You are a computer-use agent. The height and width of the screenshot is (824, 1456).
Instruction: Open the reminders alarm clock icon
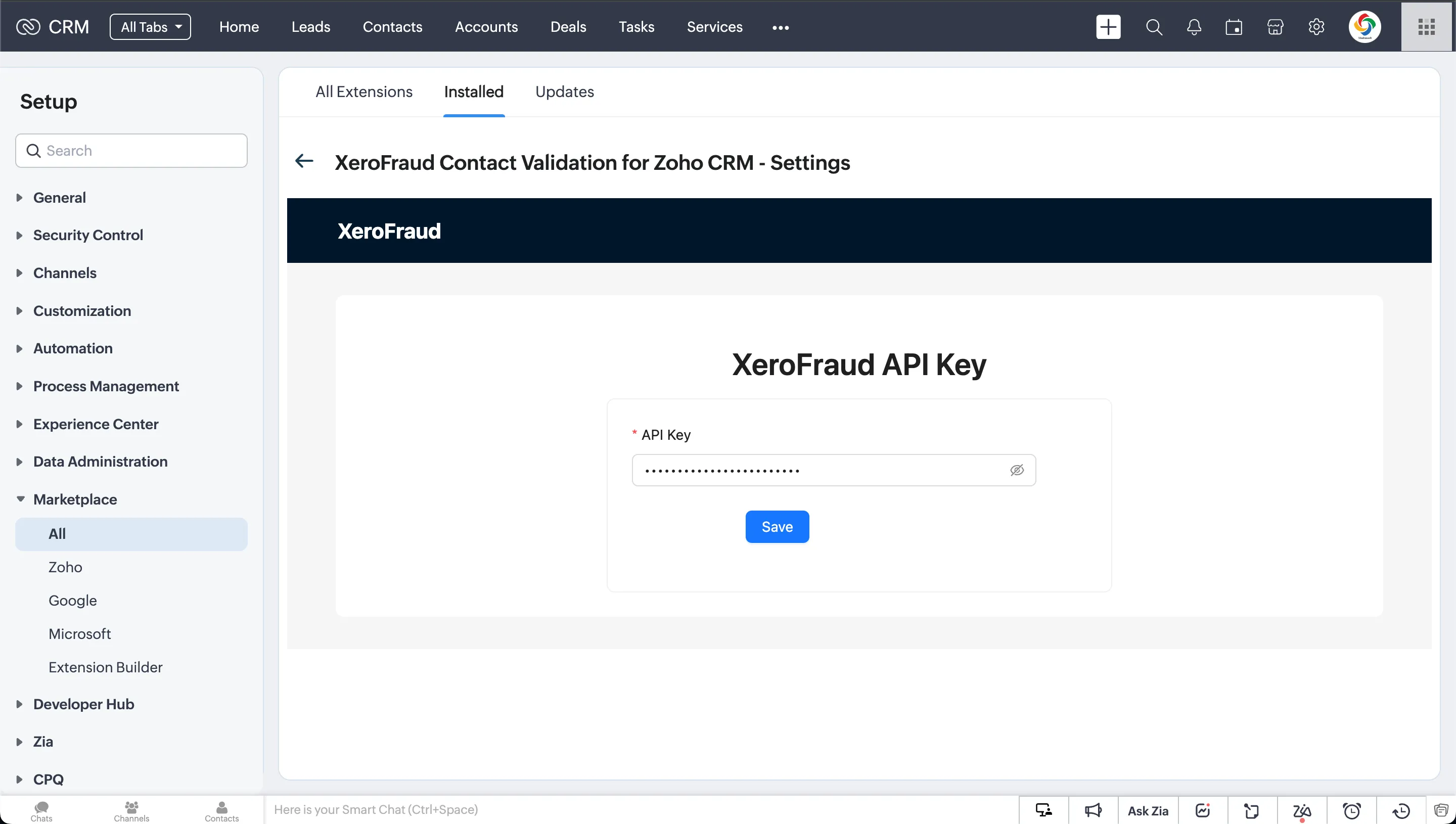(x=1351, y=810)
